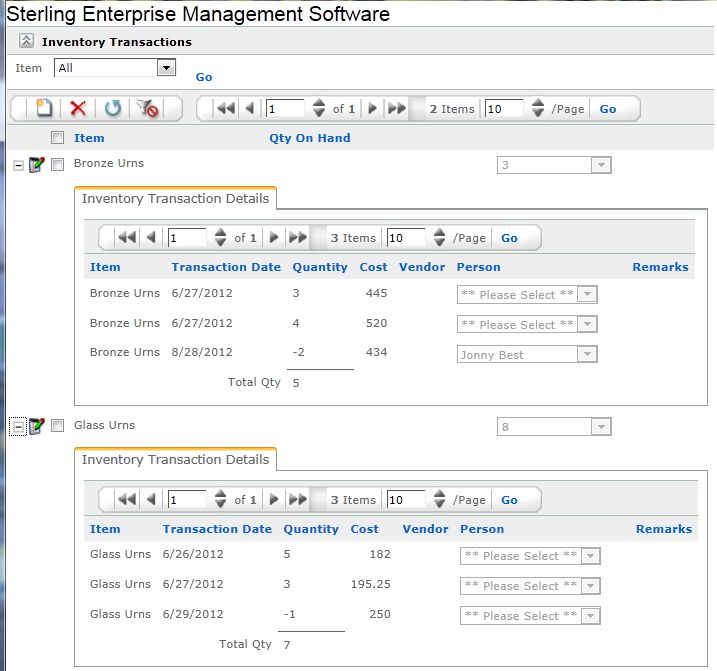Click the clear filter funnel icon
717x671 pixels.
click(147, 108)
